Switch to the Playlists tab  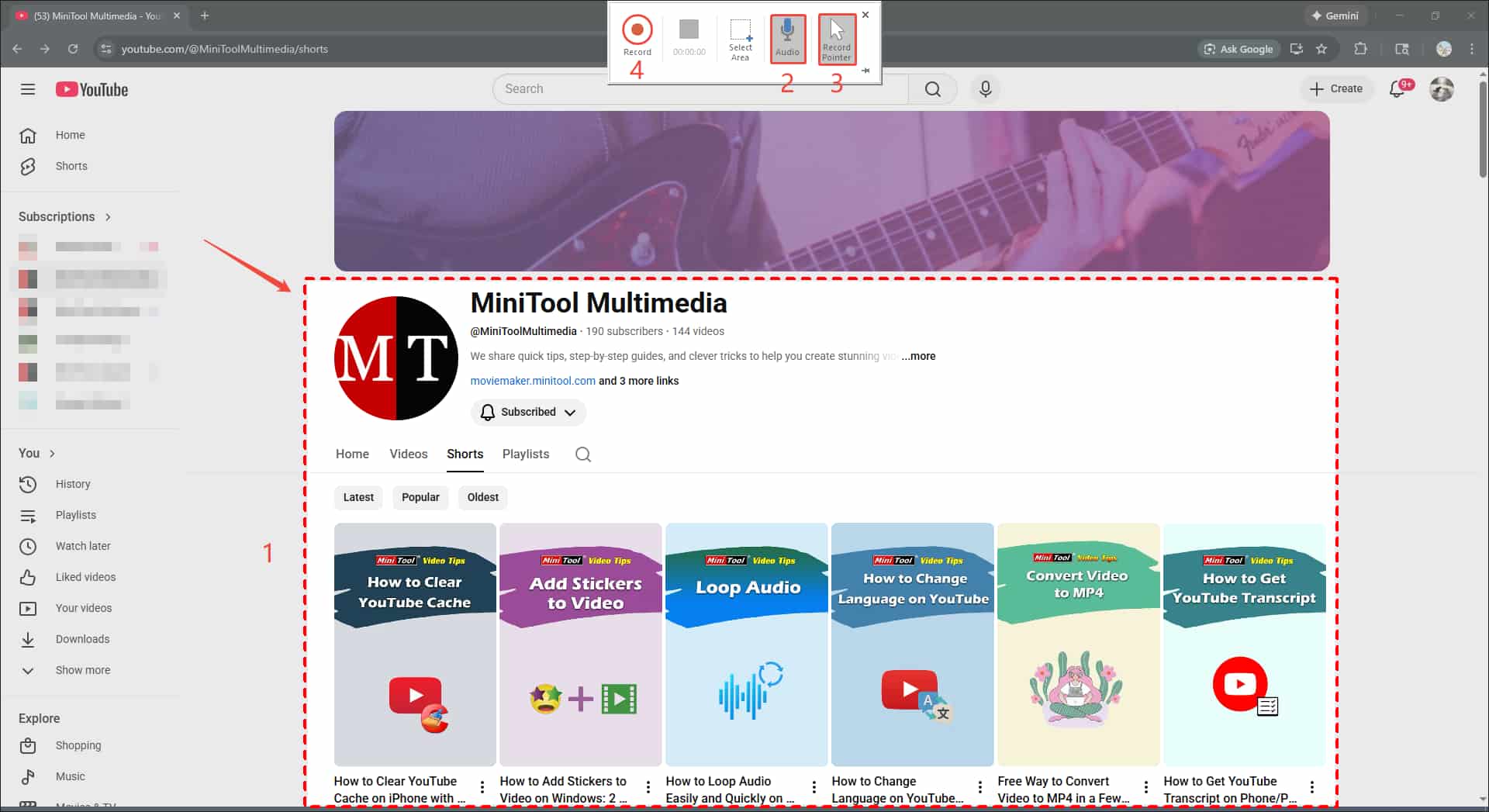525,454
